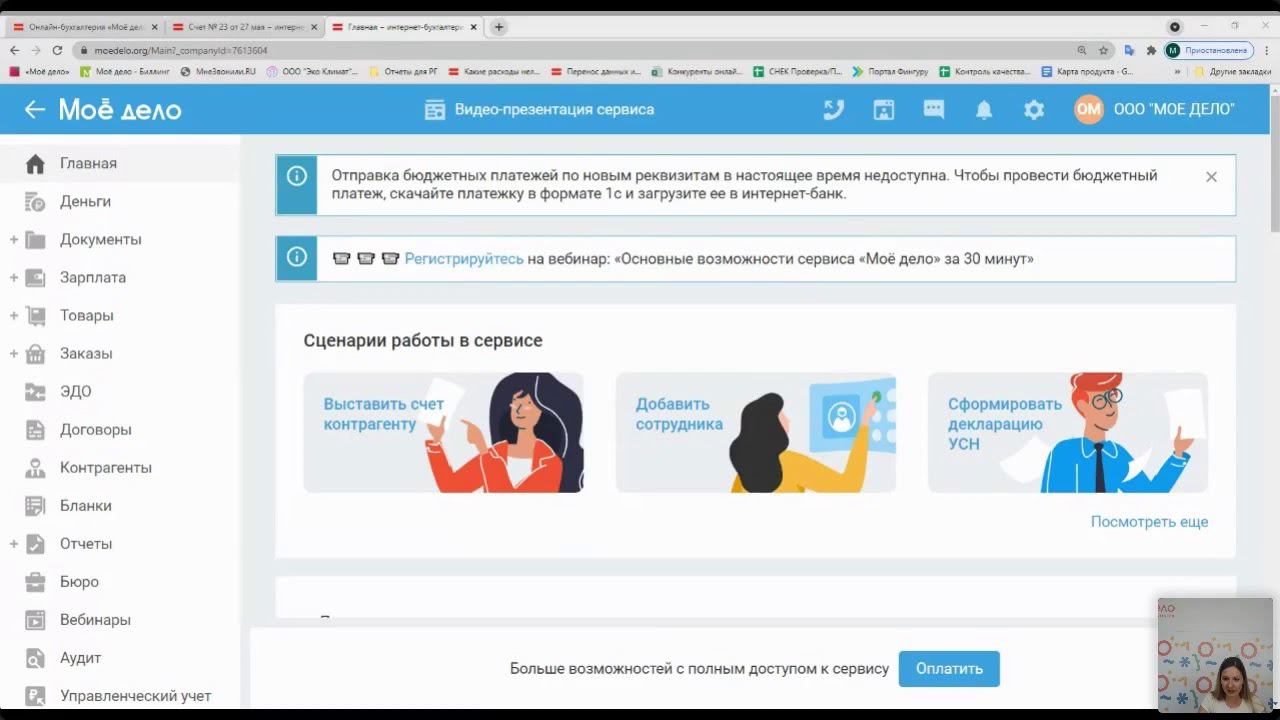The image size is (1280, 720).
Task: Open the Выставить счет контрагенту card
Action: tap(443, 433)
